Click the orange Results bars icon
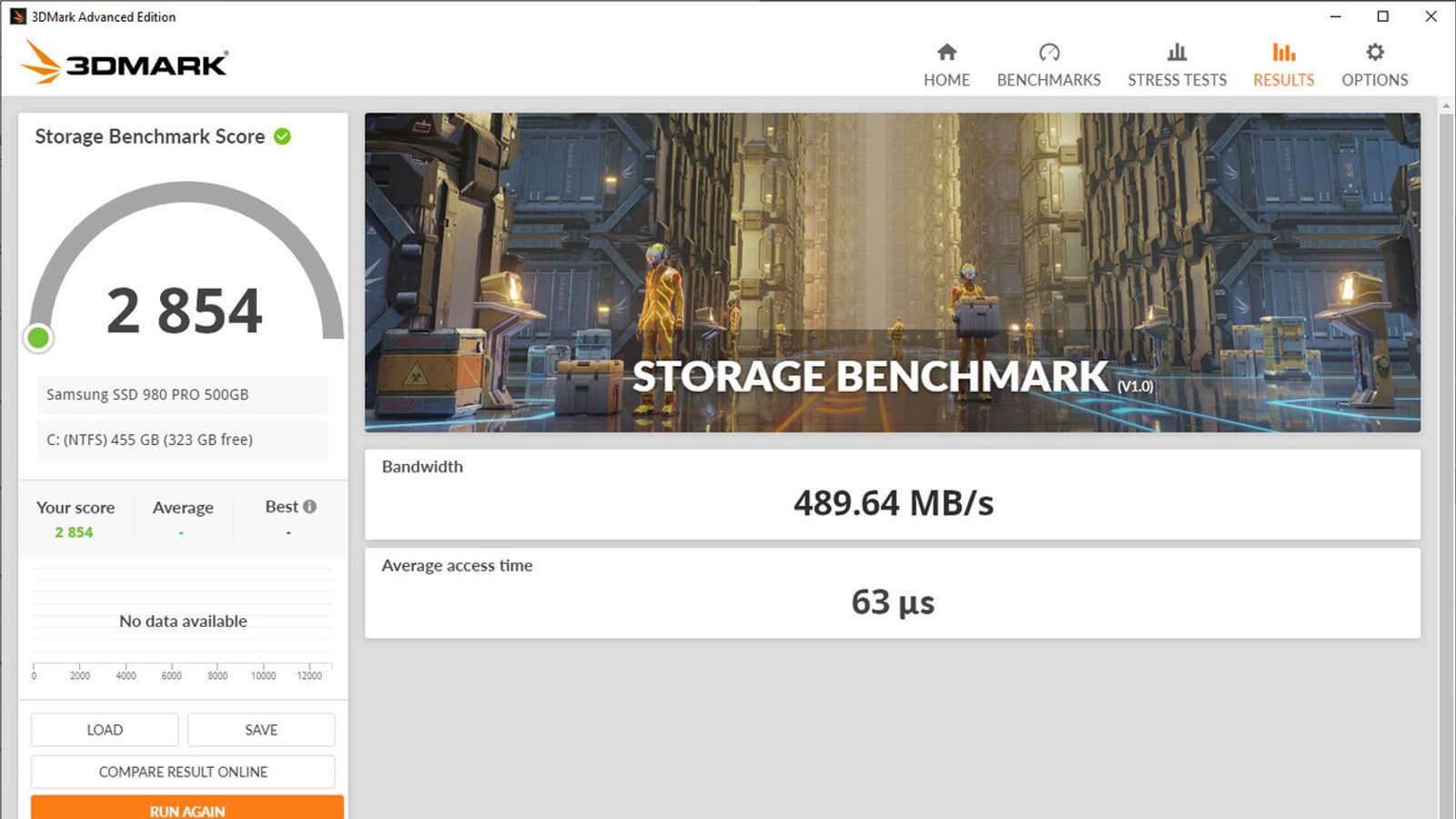This screenshot has height=819, width=1456. pos(1284,52)
